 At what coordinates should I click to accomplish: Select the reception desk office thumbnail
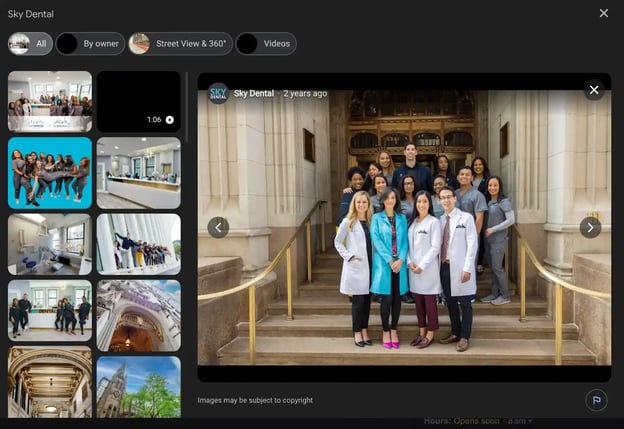[x=139, y=172]
